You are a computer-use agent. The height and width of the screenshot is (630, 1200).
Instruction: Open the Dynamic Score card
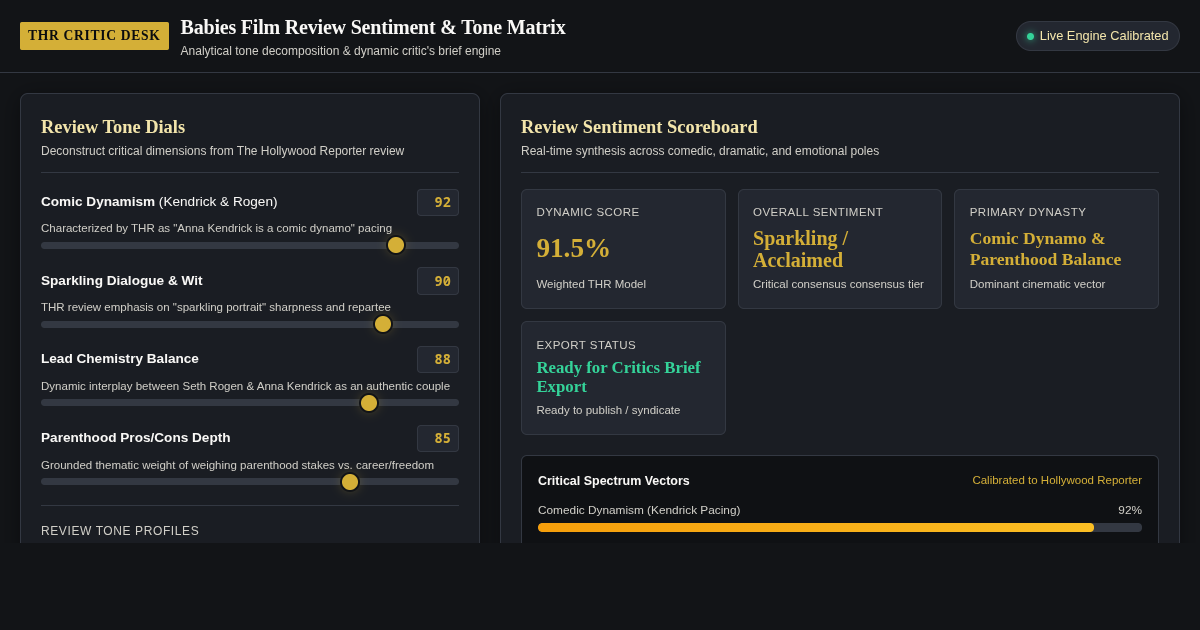(x=623, y=249)
